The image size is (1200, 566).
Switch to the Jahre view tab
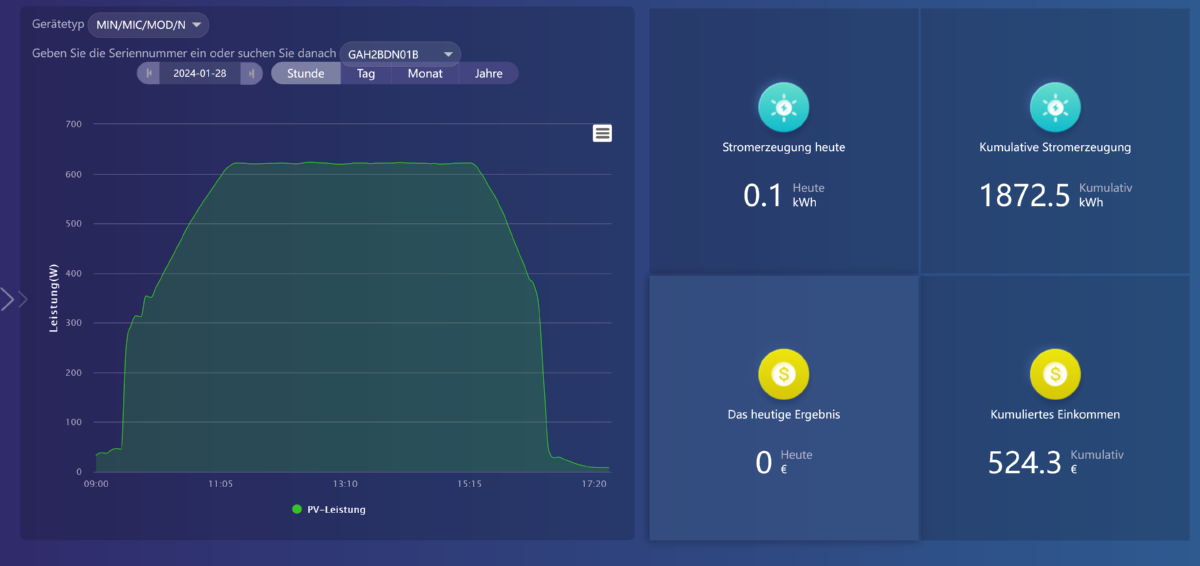tap(488, 73)
